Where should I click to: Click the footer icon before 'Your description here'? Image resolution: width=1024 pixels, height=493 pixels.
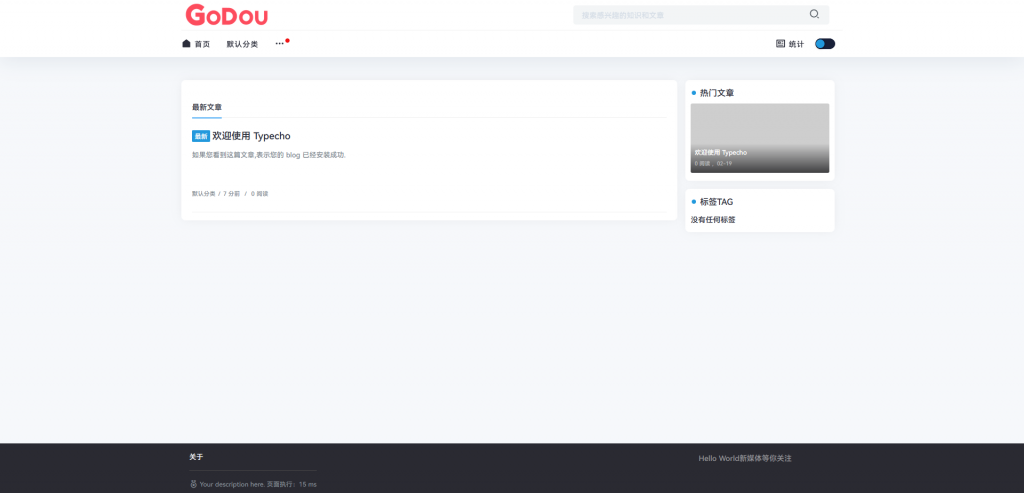pos(193,484)
